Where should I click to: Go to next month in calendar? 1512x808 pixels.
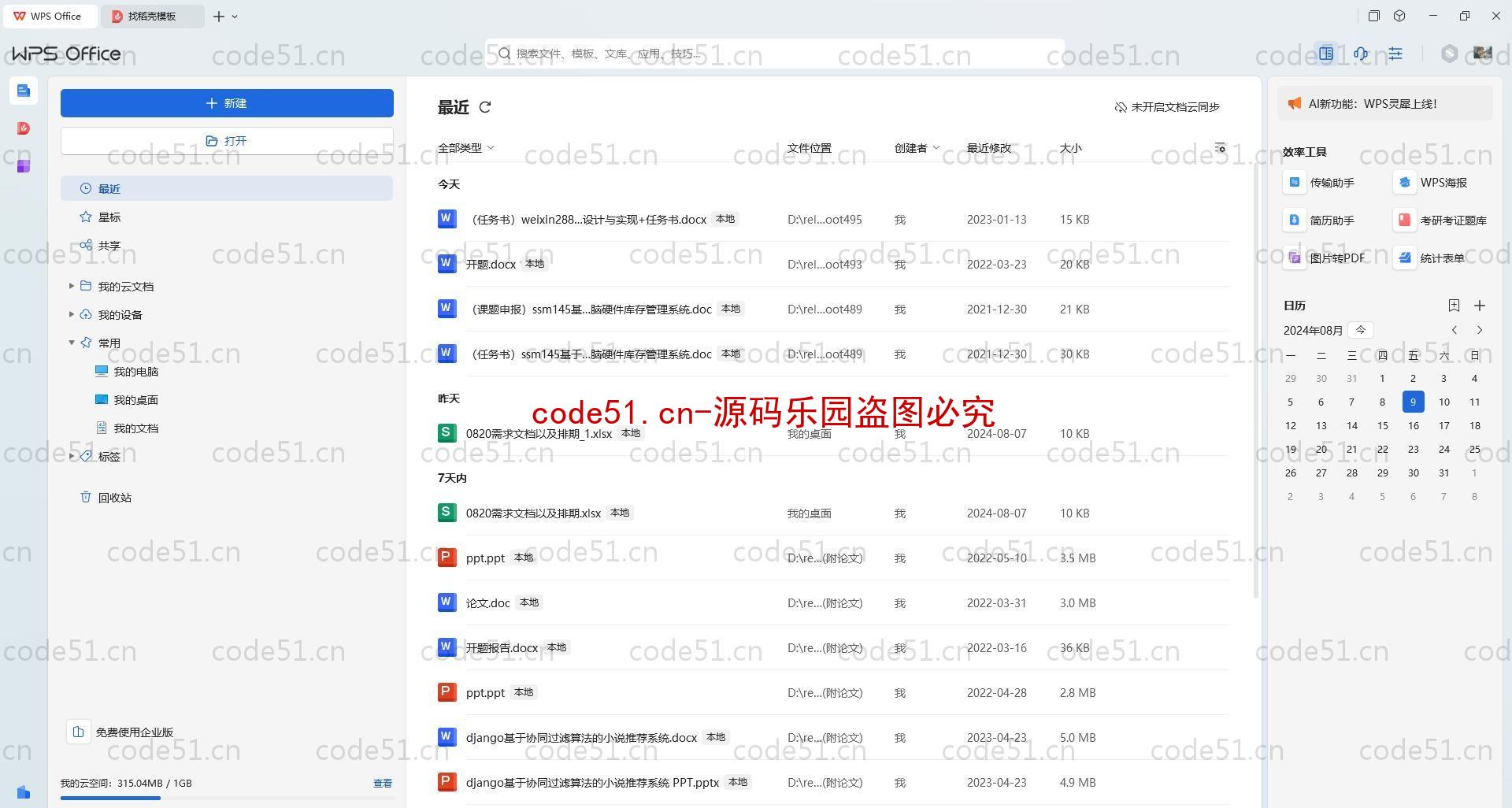tap(1480, 330)
